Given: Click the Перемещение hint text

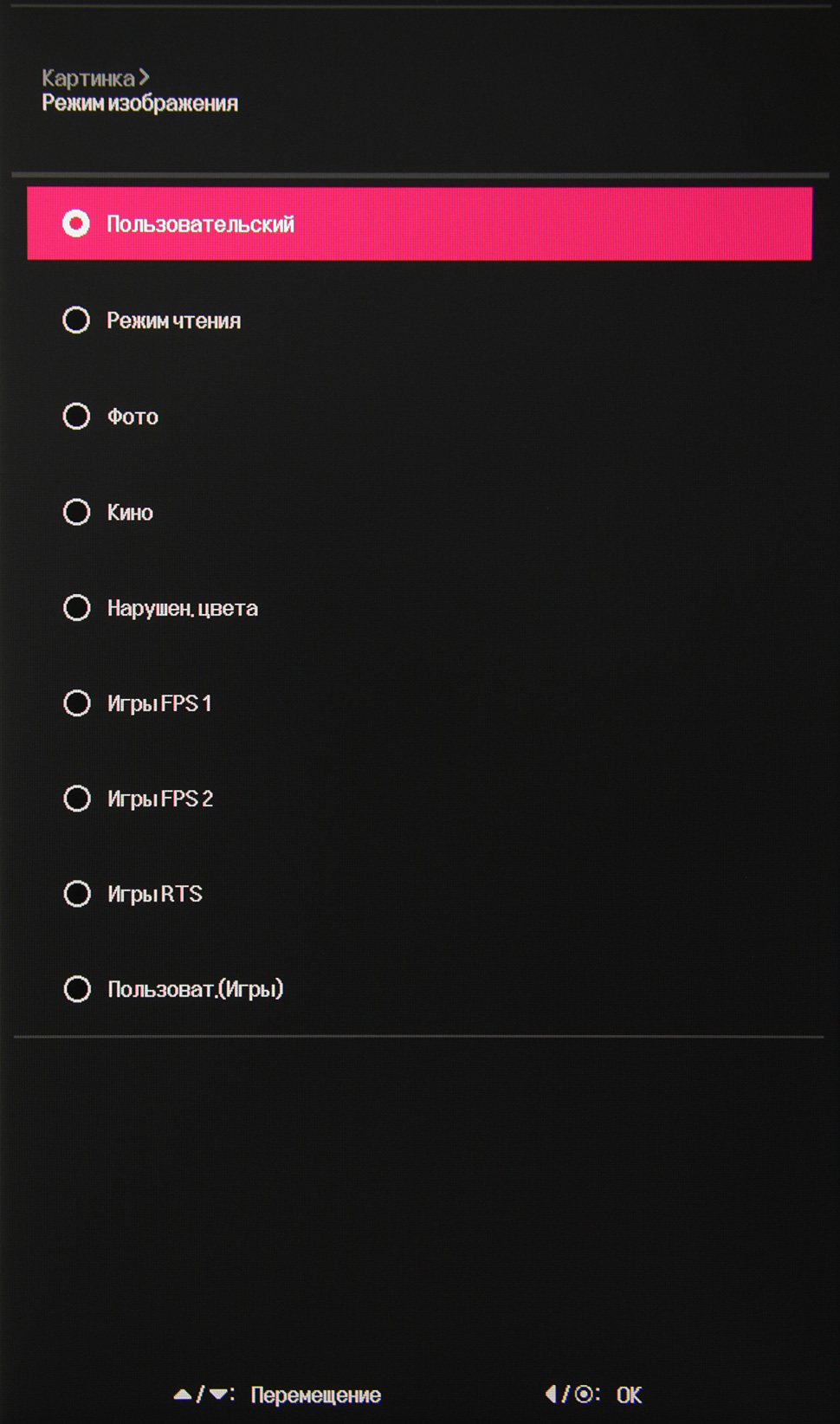Looking at the screenshot, I should pos(315,1395).
